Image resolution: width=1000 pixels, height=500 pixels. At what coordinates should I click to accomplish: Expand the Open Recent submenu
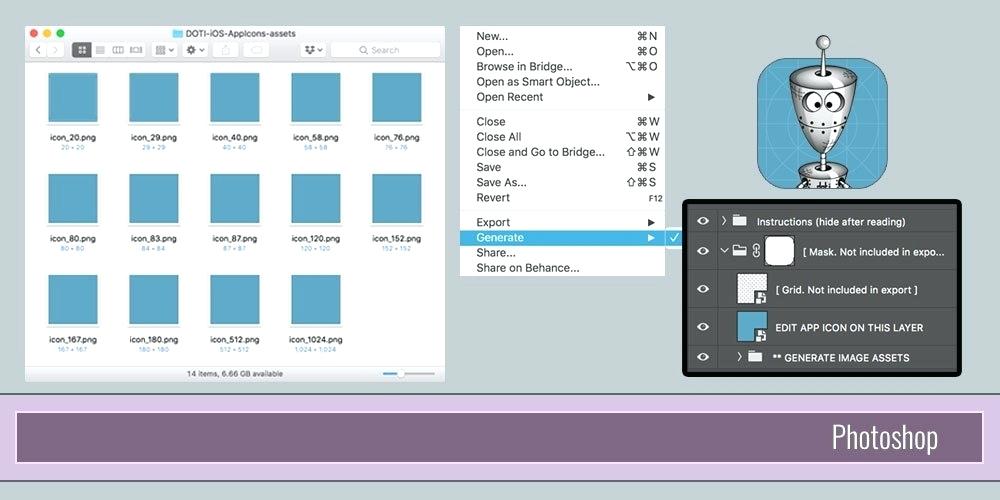562,97
